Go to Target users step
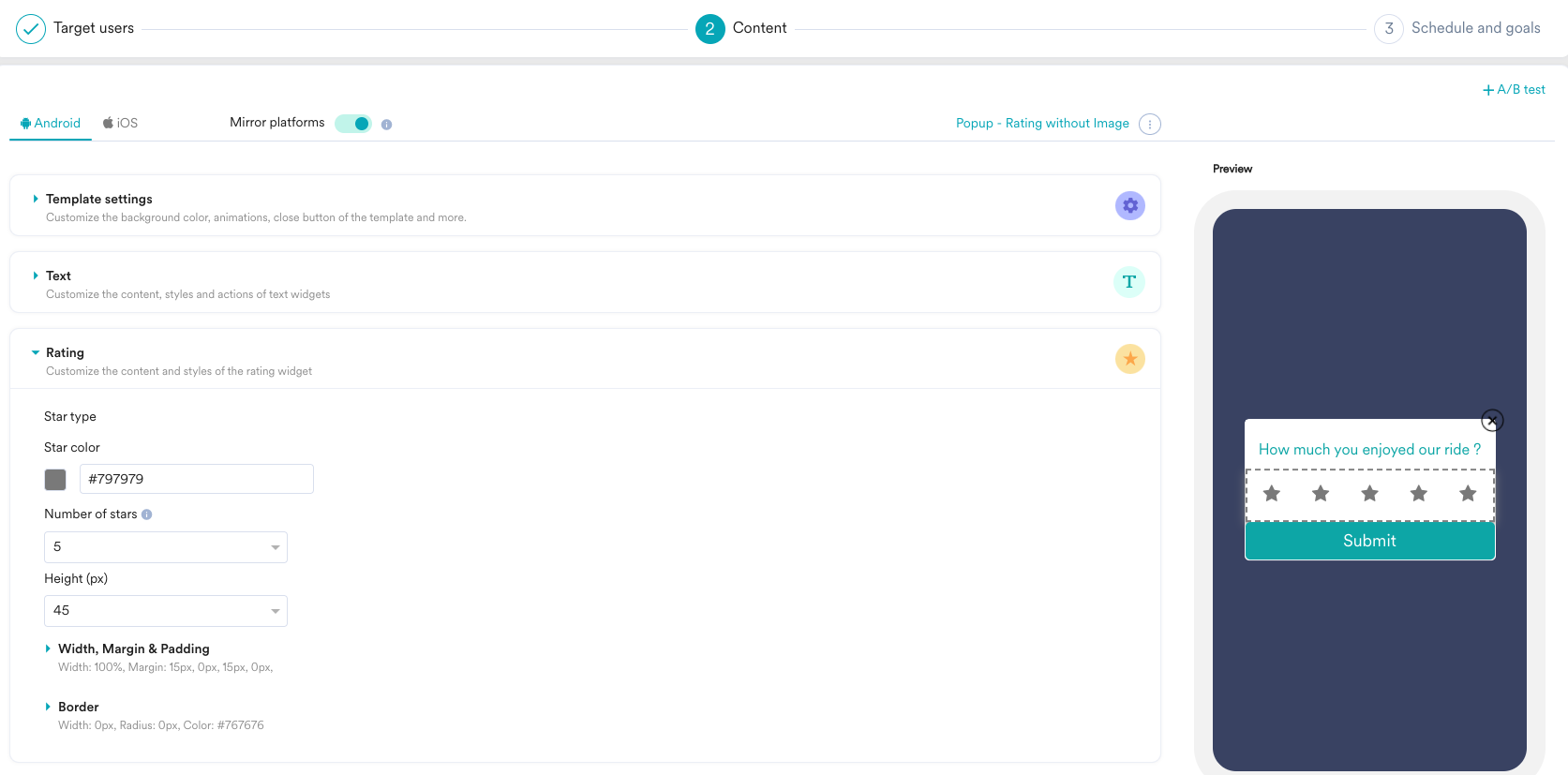Image resolution: width=1568 pixels, height=775 pixels. pos(94,28)
